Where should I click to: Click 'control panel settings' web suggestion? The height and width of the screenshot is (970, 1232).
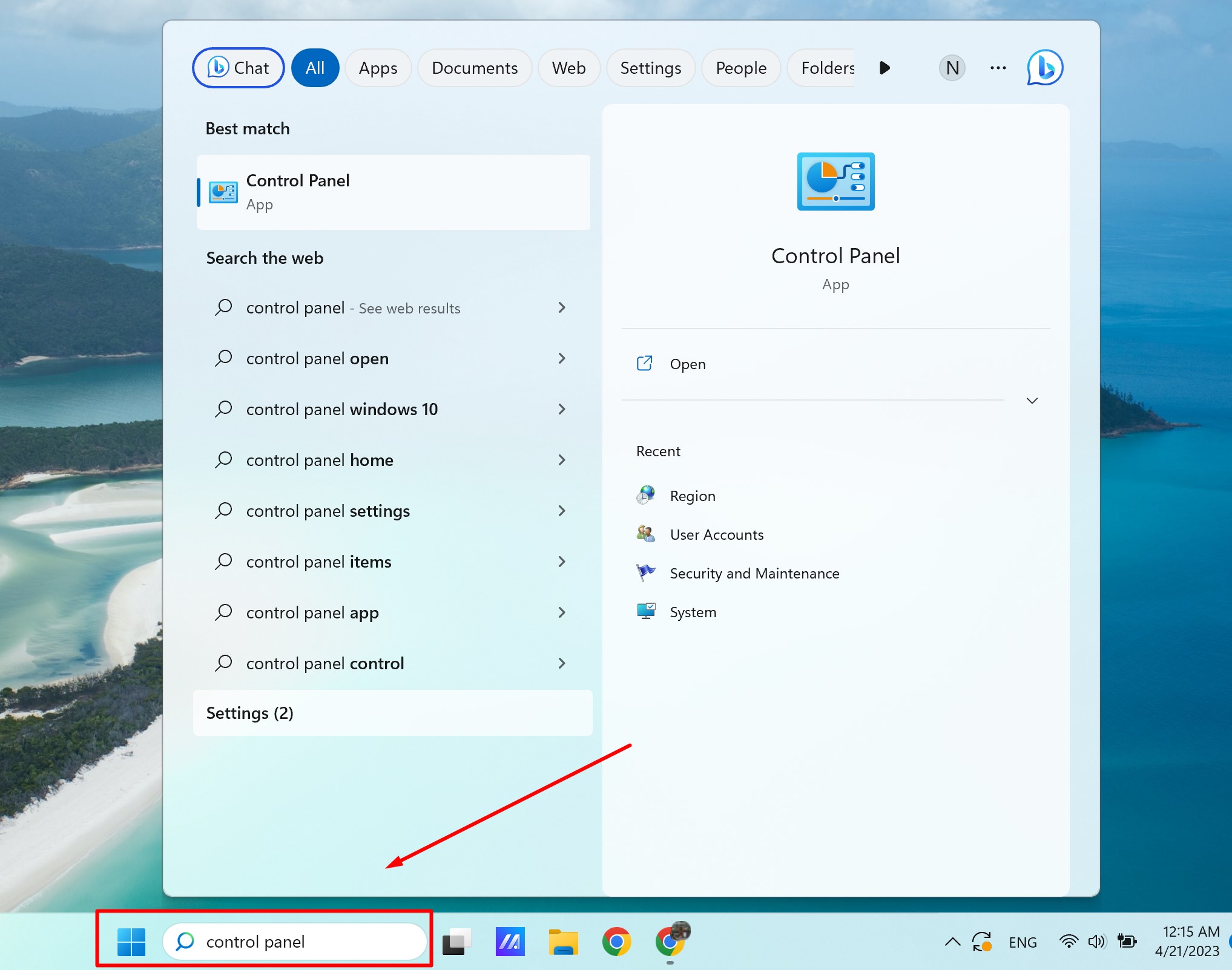328,511
